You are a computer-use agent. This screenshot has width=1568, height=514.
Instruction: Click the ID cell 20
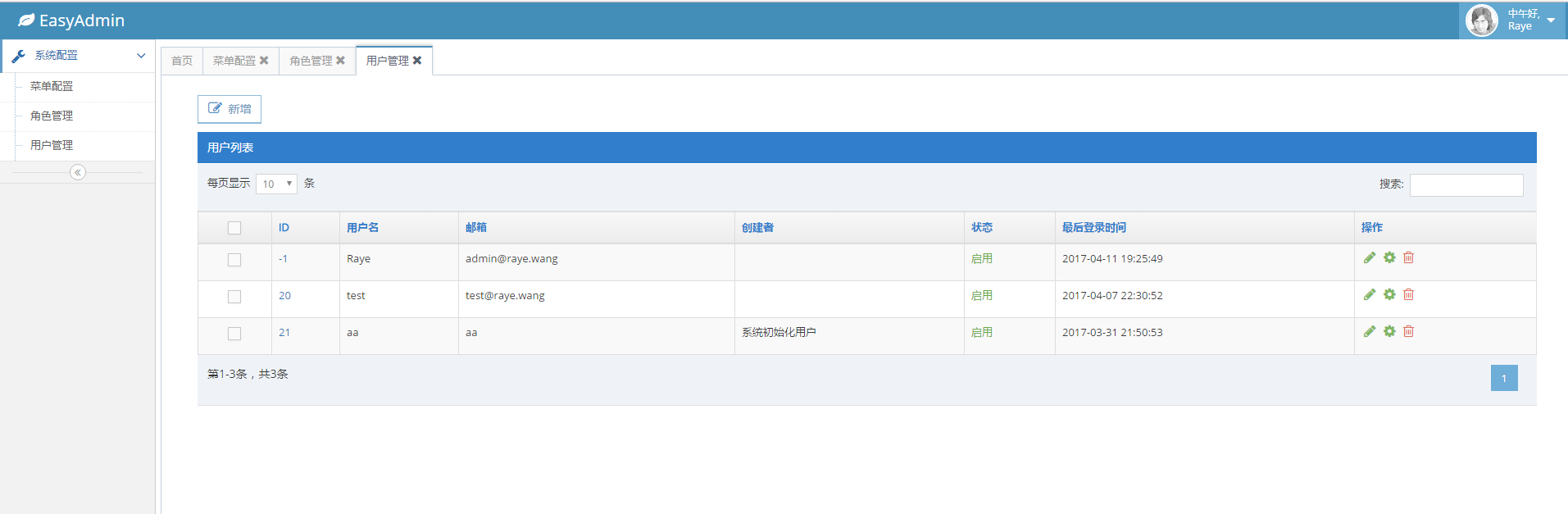284,296
